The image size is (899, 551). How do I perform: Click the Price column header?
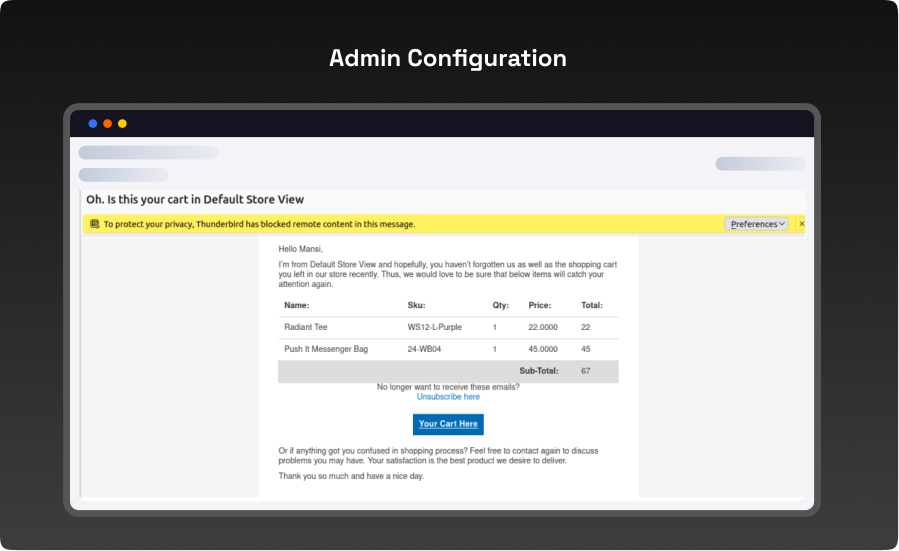click(540, 305)
